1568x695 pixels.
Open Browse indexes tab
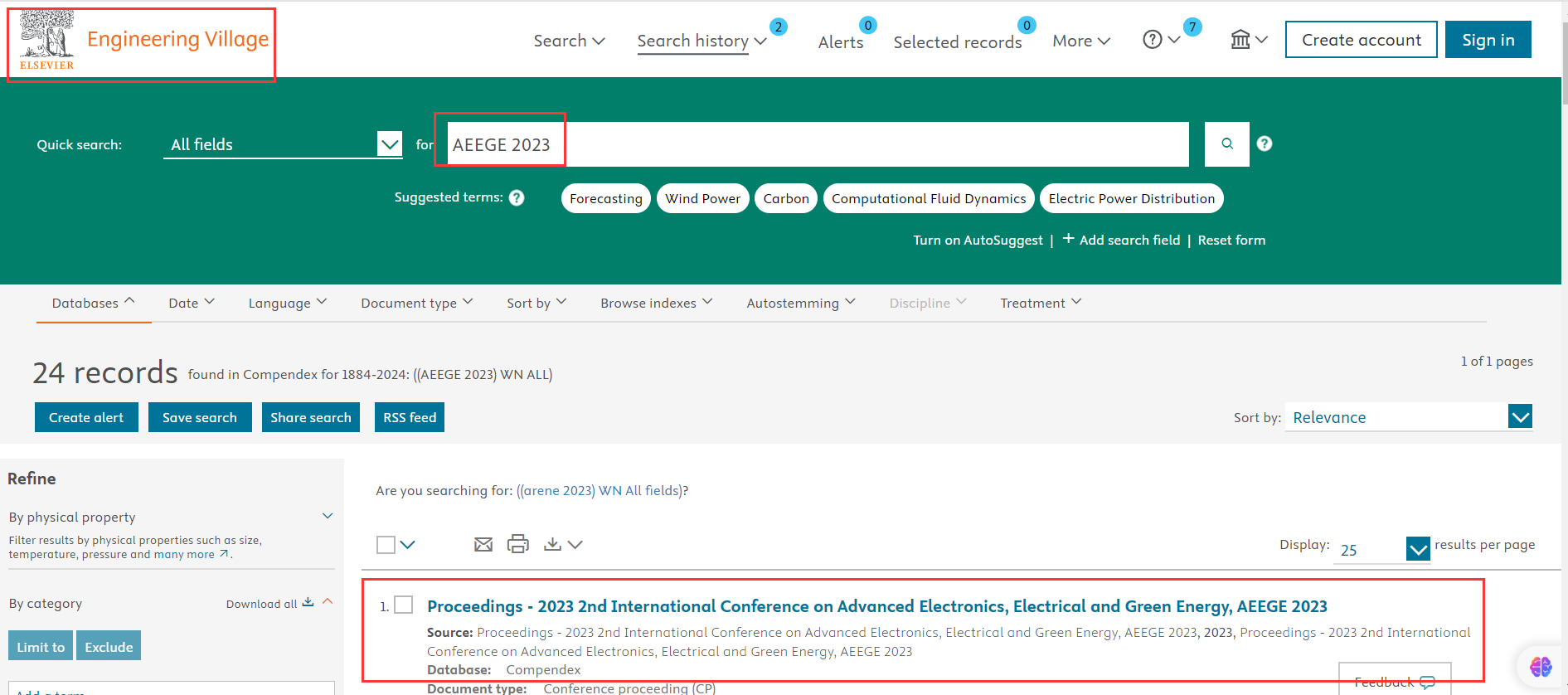[x=657, y=303]
